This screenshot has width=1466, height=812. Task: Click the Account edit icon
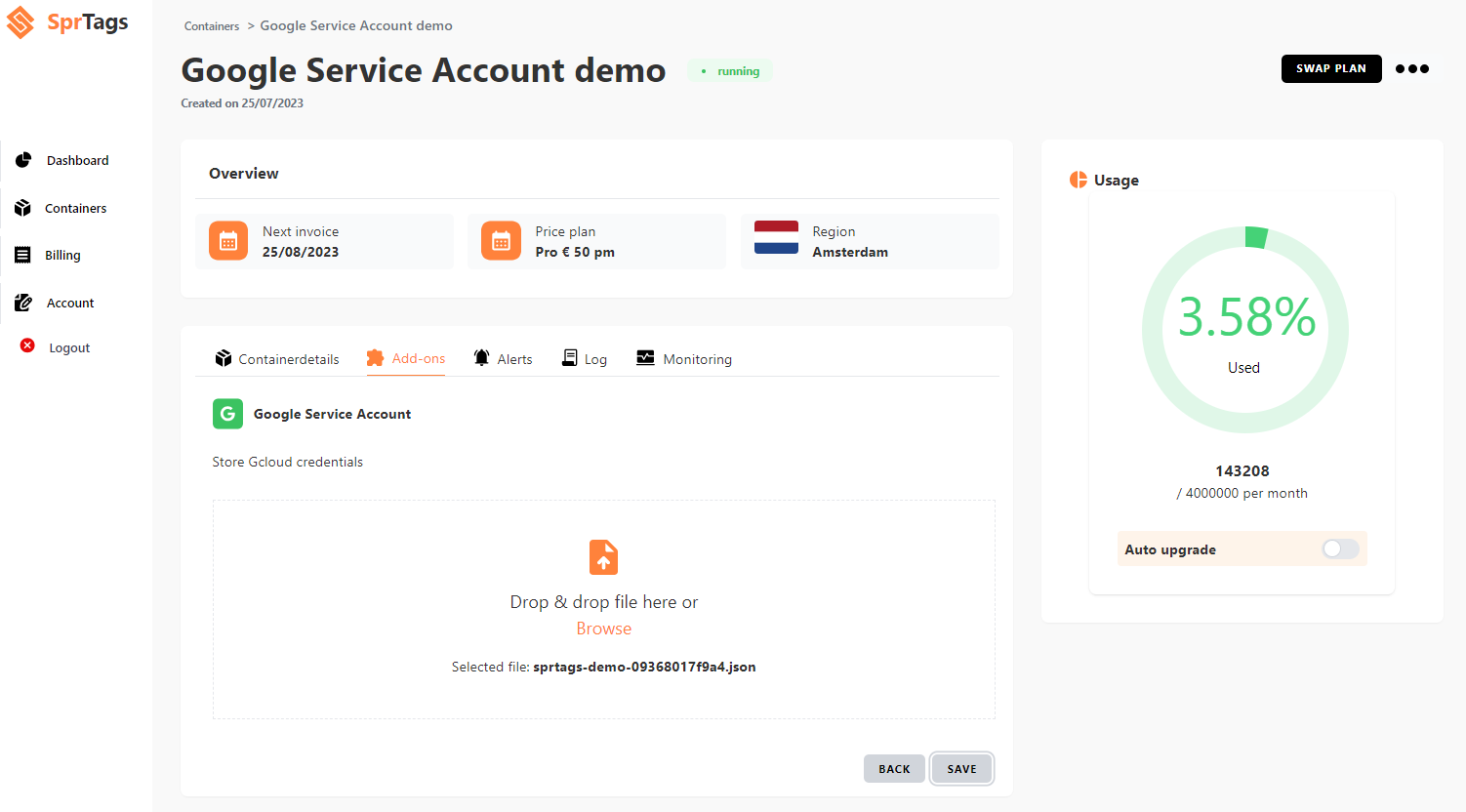click(x=23, y=303)
